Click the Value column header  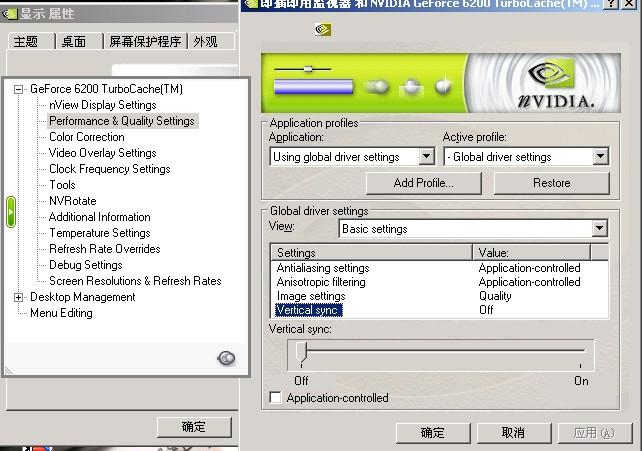click(x=531, y=253)
